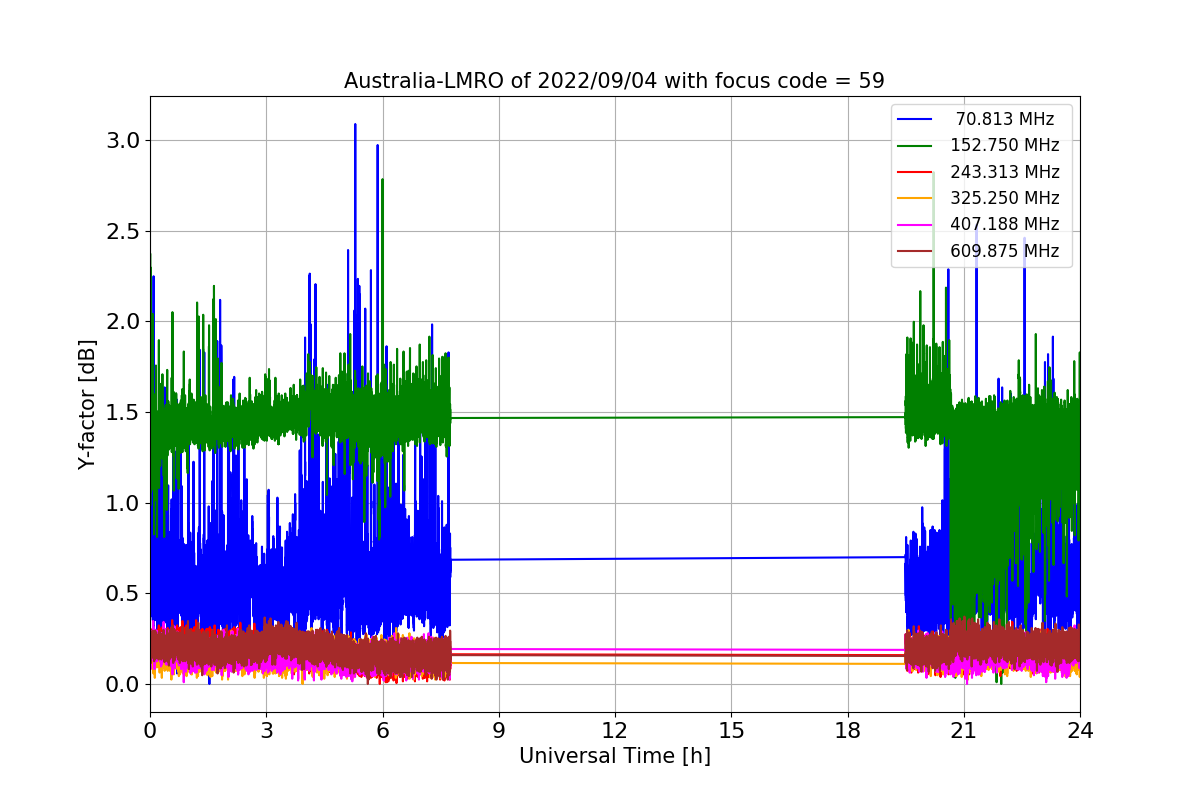Click the plot title mentioning Australia-LMRO
Image resolution: width=1200 pixels, height=800 pixels.
pyautogui.click(x=614, y=81)
